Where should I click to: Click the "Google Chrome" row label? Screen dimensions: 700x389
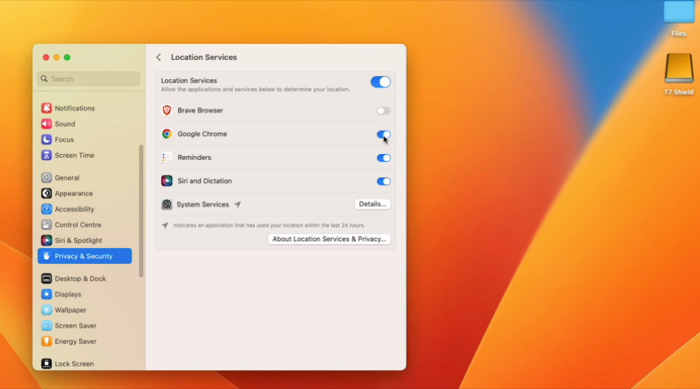pyautogui.click(x=202, y=134)
